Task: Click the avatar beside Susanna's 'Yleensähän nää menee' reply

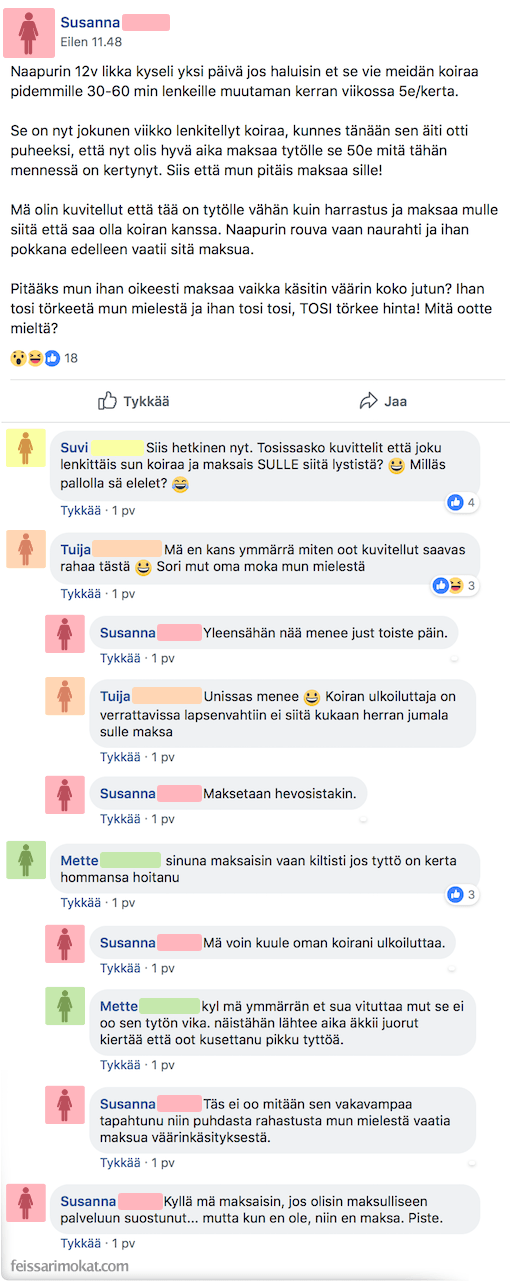Action: (x=64, y=633)
